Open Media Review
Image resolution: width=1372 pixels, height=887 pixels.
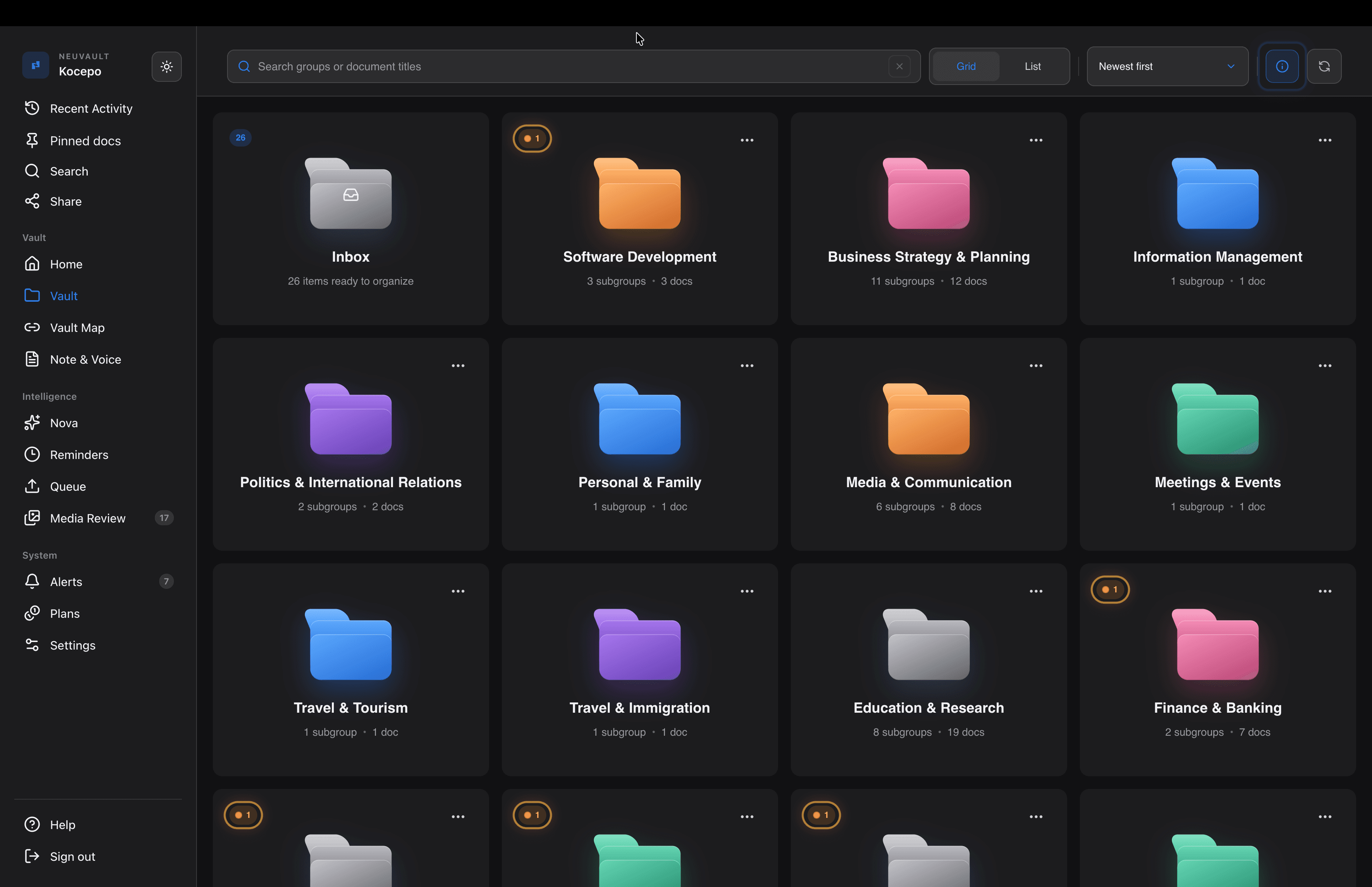98,518
